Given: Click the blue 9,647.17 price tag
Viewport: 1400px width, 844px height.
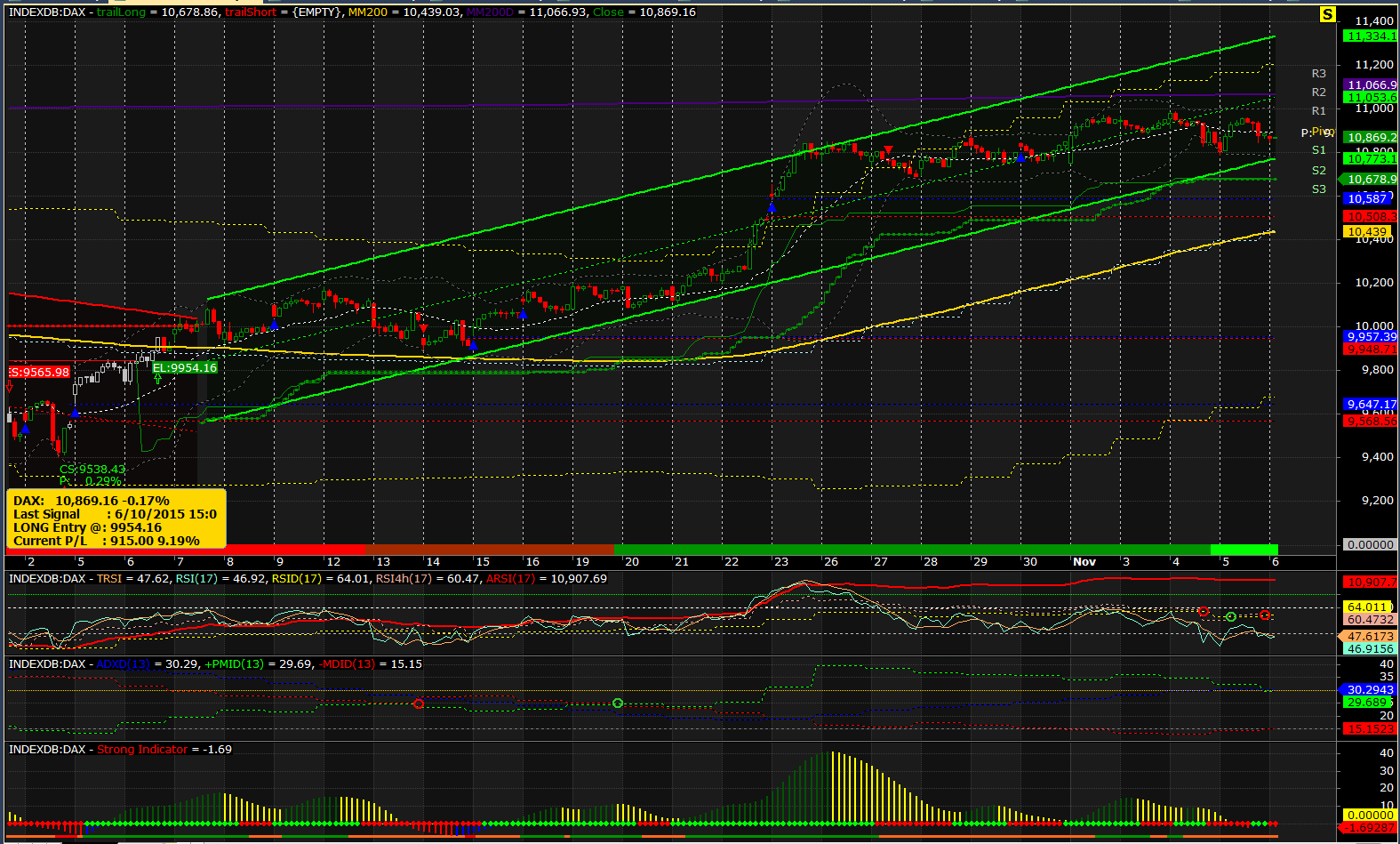Looking at the screenshot, I should point(1371,405).
